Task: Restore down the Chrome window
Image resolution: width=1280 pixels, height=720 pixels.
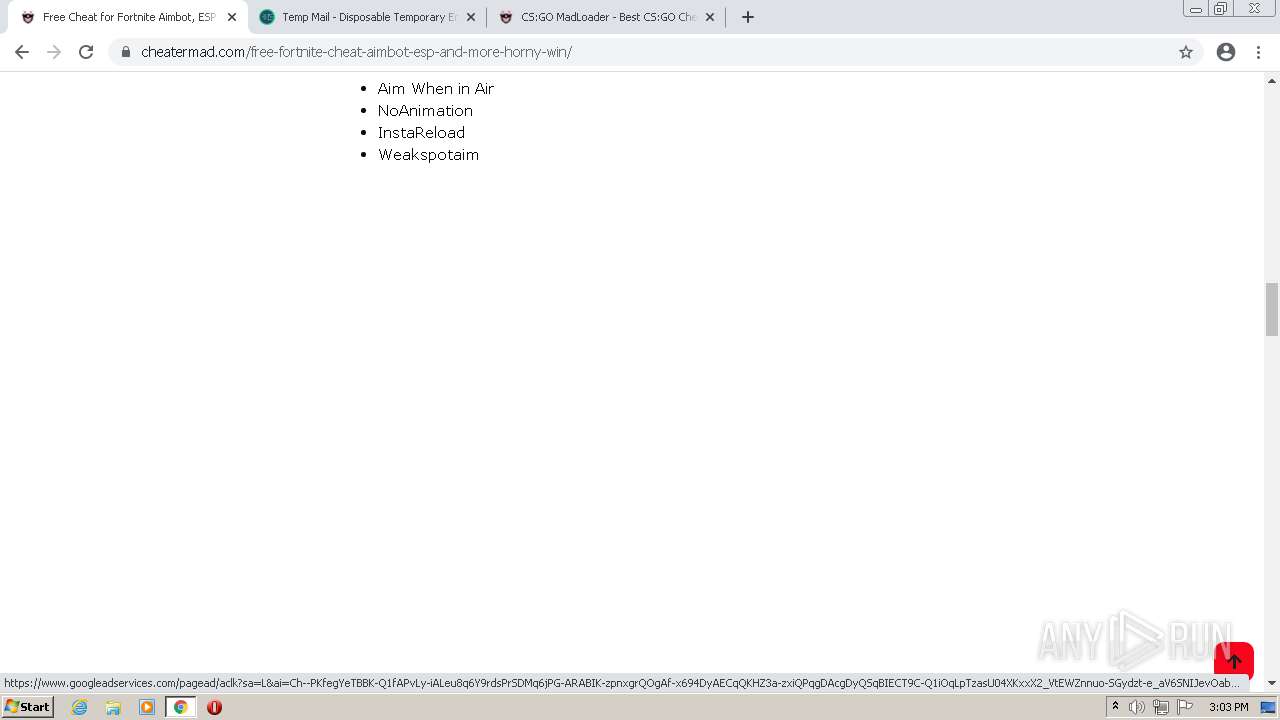Action: [x=1220, y=9]
